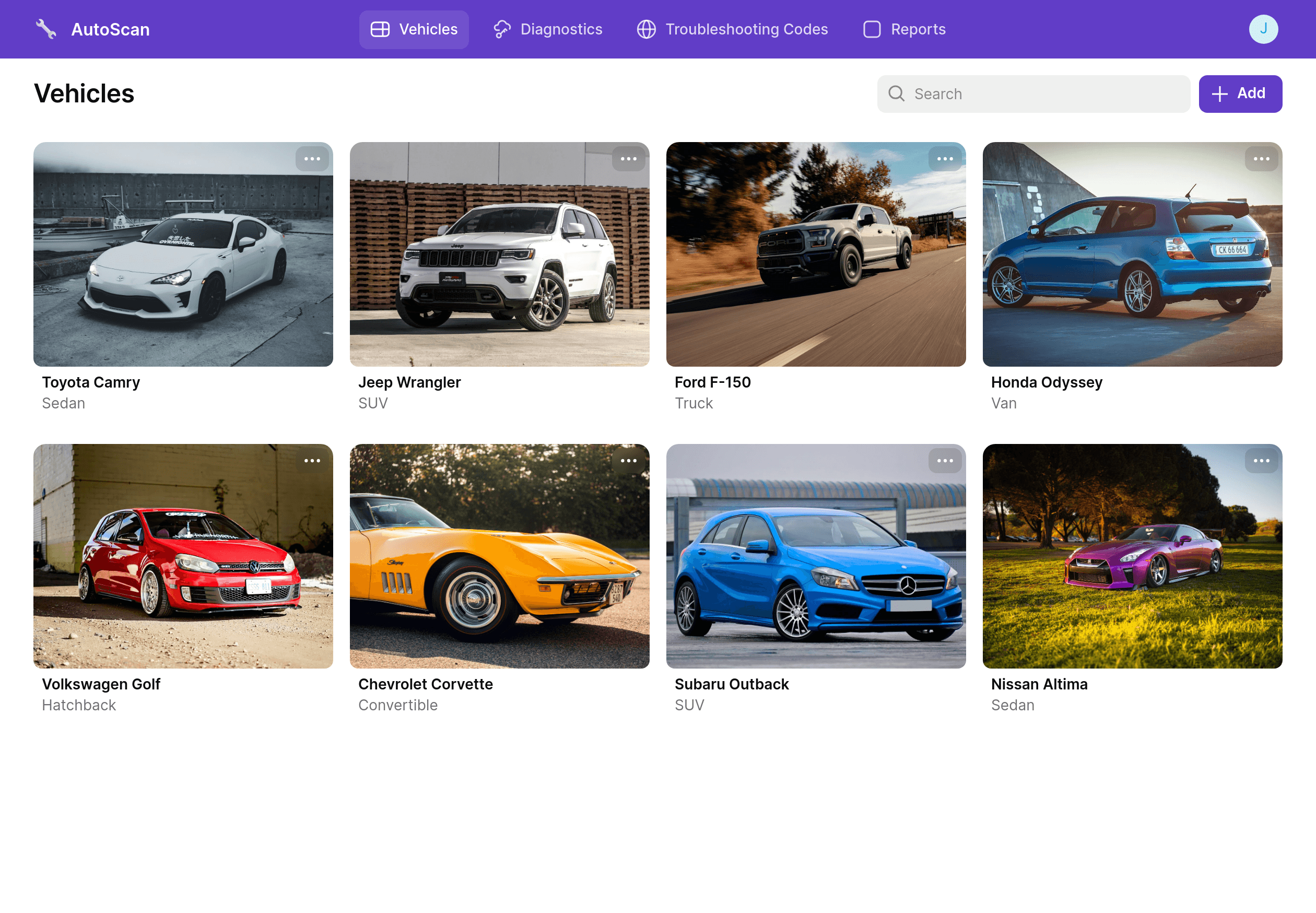Click the Vehicles page heading
The height and width of the screenshot is (913, 1316).
[x=84, y=93]
